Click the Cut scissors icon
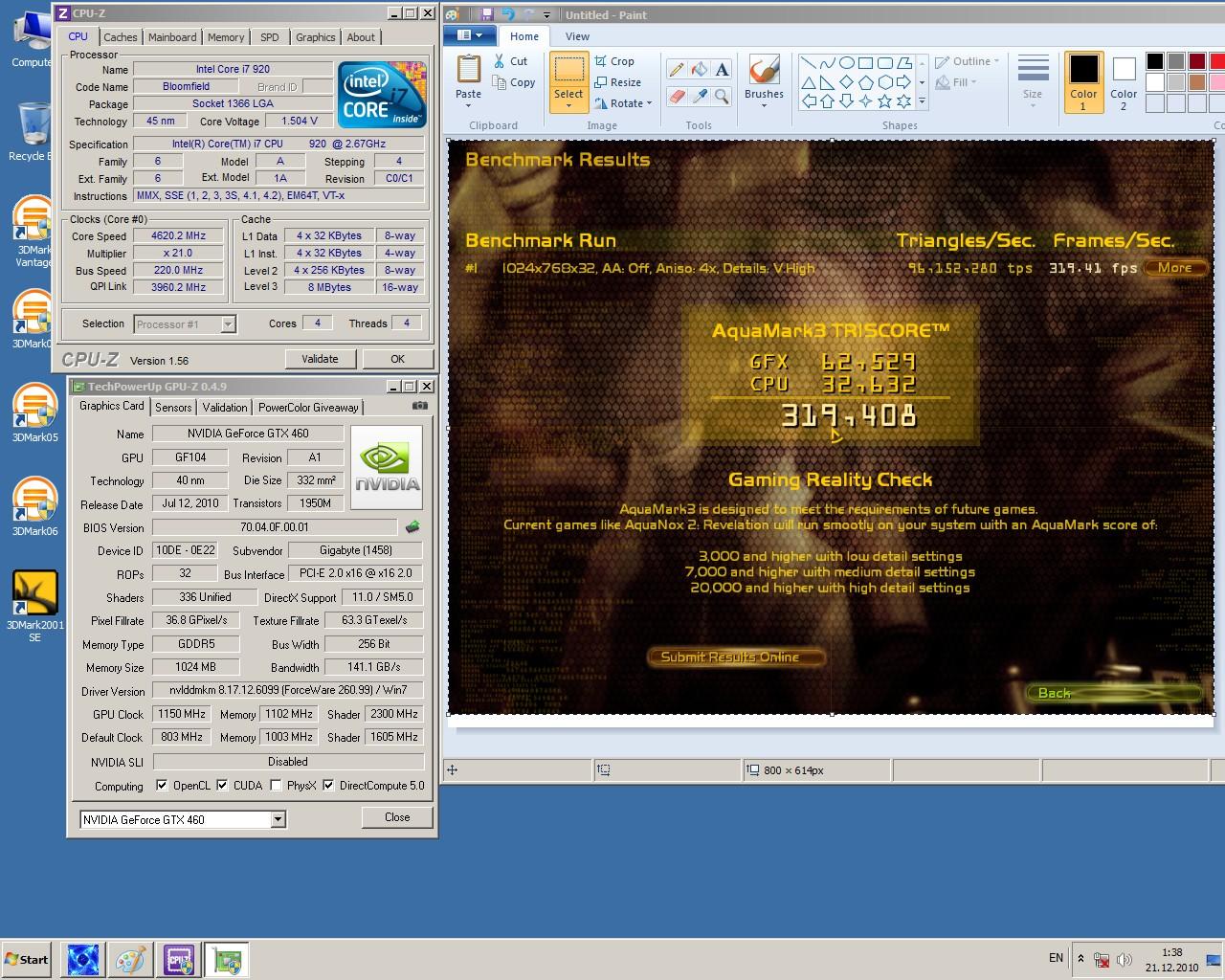The height and width of the screenshot is (980, 1225). tap(500, 61)
